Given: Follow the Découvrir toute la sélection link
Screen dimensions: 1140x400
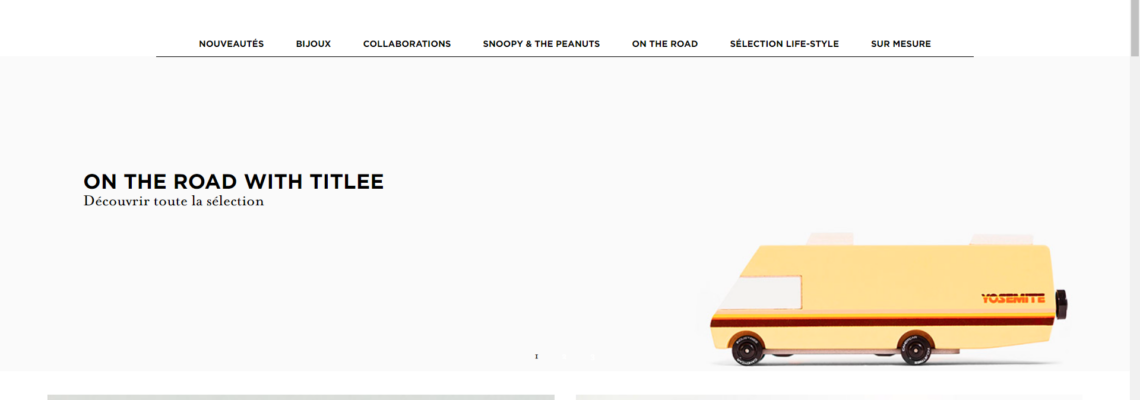Looking at the screenshot, I should click(x=174, y=201).
